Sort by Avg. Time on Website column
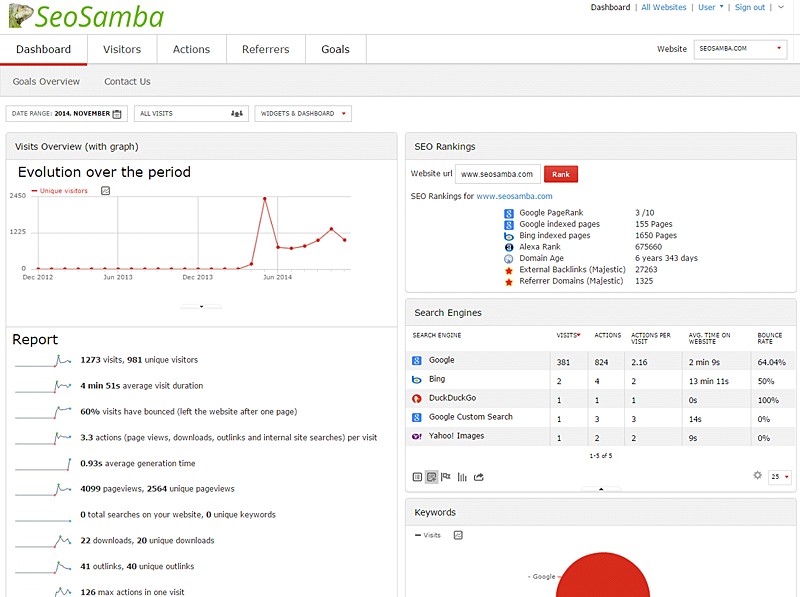This screenshot has width=800, height=597. click(x=710, y=338)
